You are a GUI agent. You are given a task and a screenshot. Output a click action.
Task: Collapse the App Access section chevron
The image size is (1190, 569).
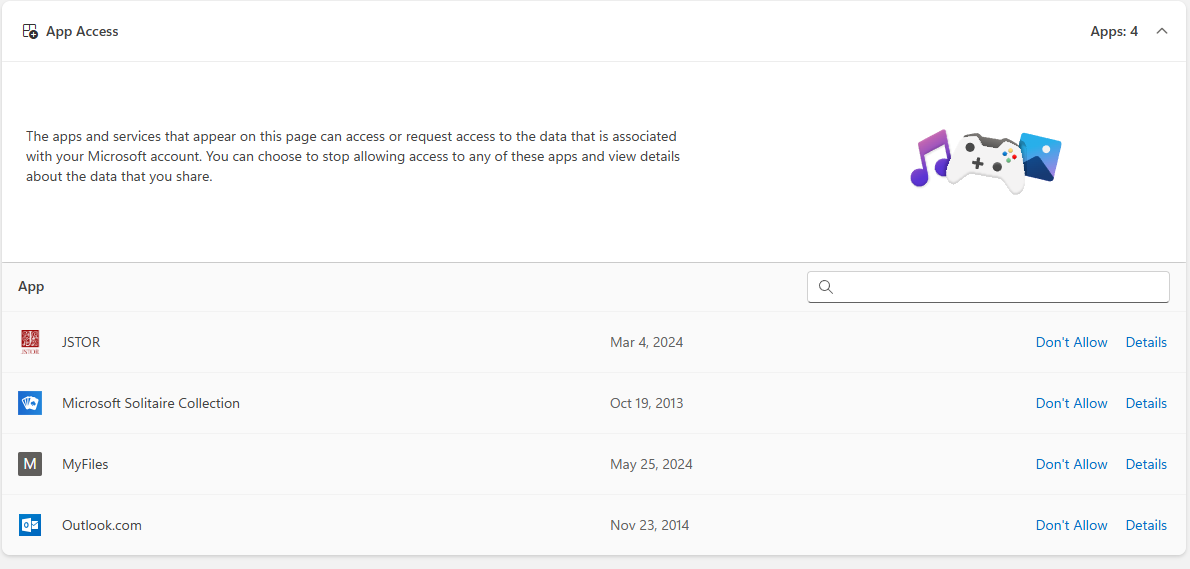click(x=1162, y=31)
